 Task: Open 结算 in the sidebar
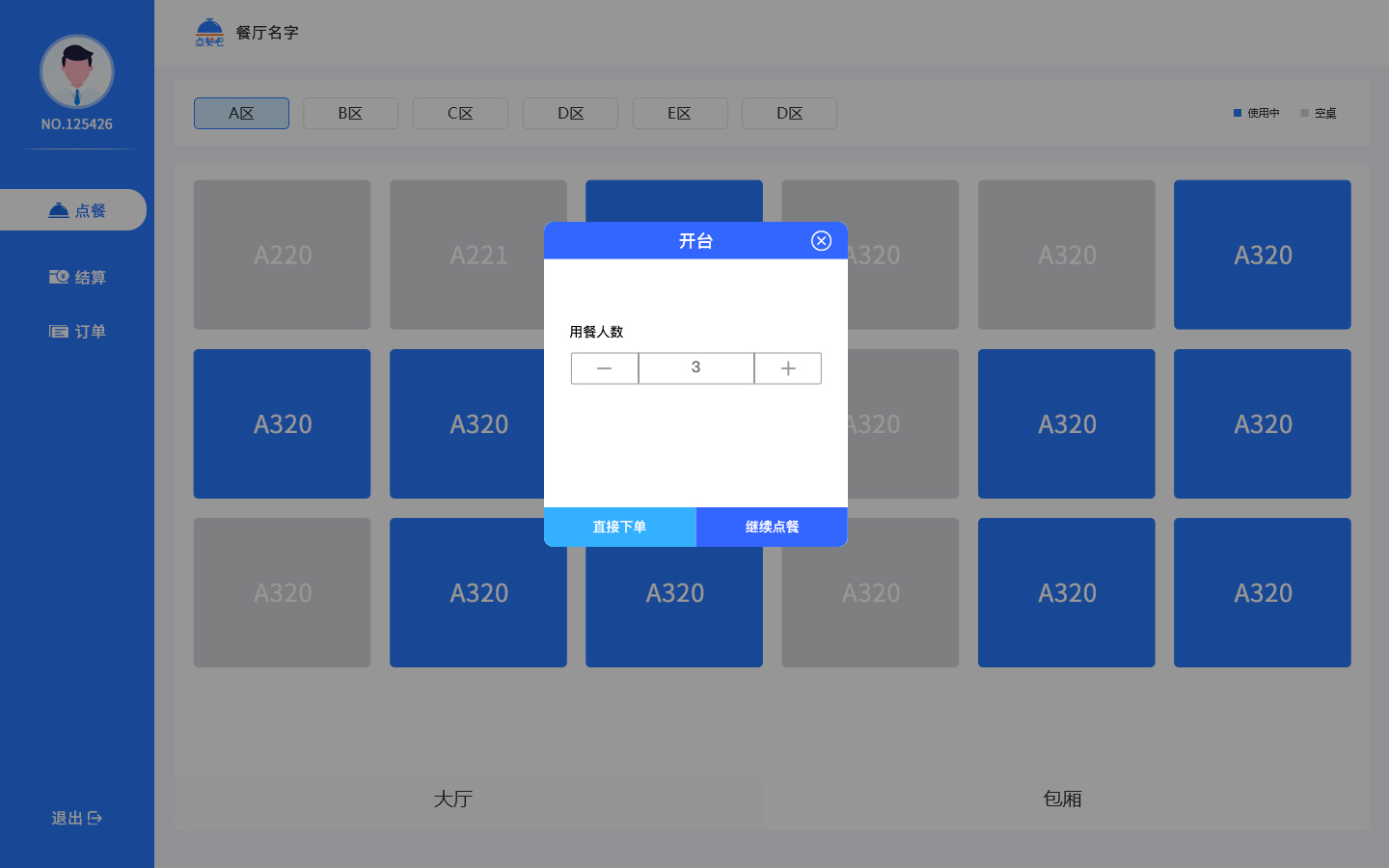77,278
